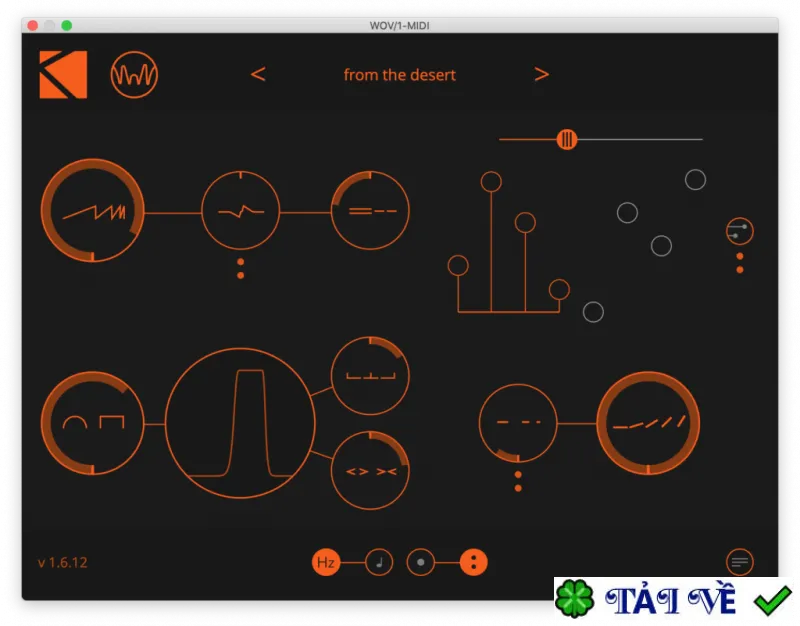
Task: Click the lowest gray step circle
Action: click(x=593, y=312)
